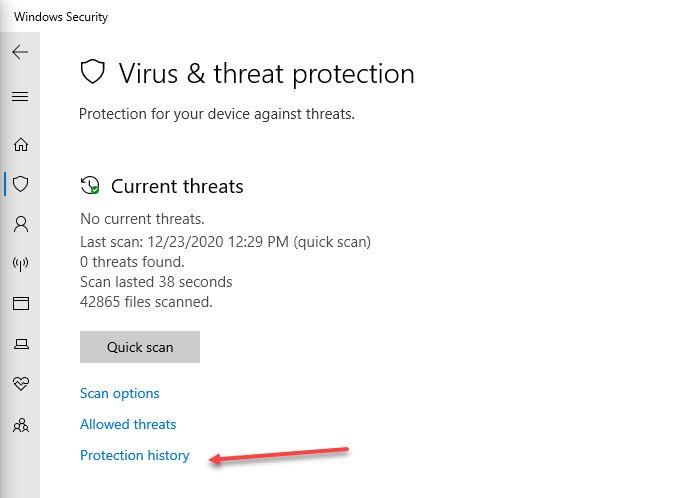Image resolution: width=700 pixels, height=498 pixels.
Task: Open the Allowed threats link
Action: coord(128,424)
